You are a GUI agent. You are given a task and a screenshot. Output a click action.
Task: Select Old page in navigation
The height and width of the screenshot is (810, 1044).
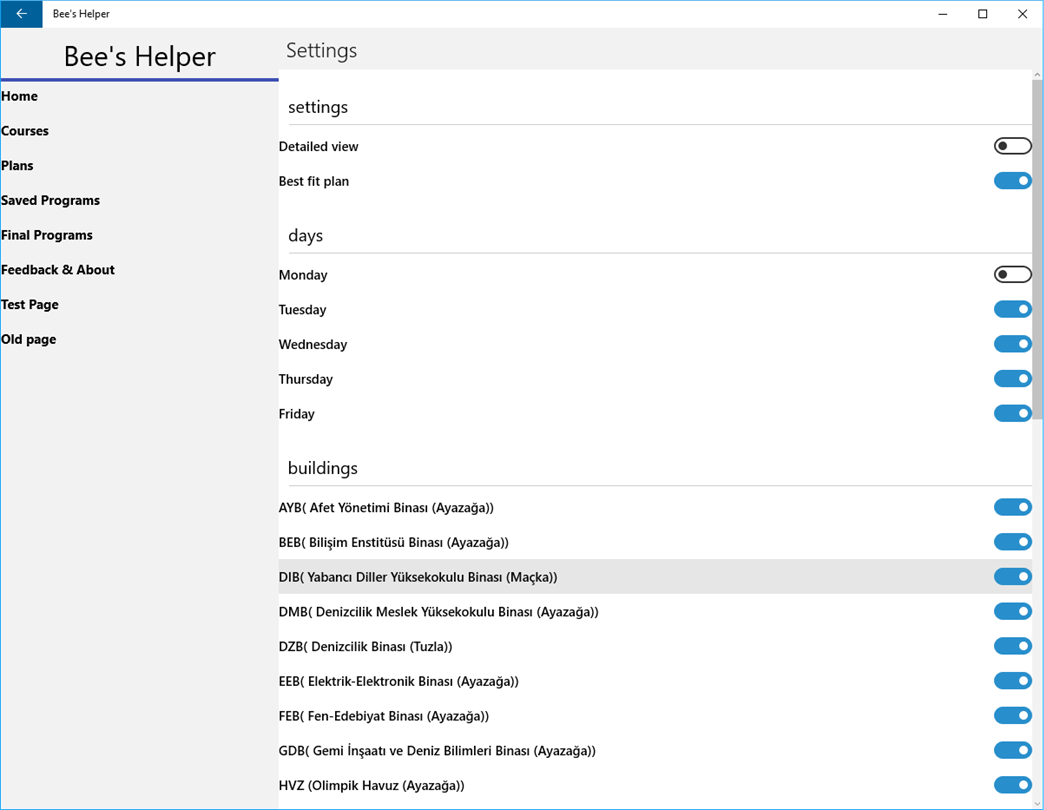tap(29, 340)
